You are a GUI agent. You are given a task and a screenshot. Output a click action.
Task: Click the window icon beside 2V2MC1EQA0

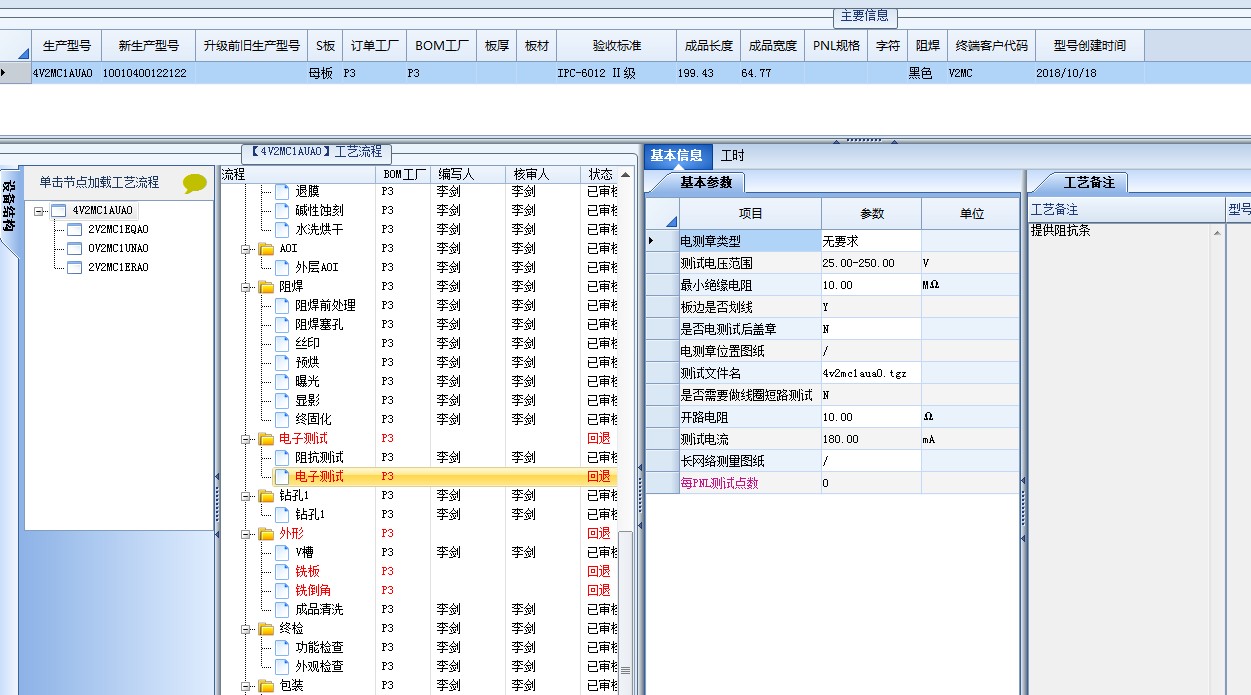click(x=74, y=230)
